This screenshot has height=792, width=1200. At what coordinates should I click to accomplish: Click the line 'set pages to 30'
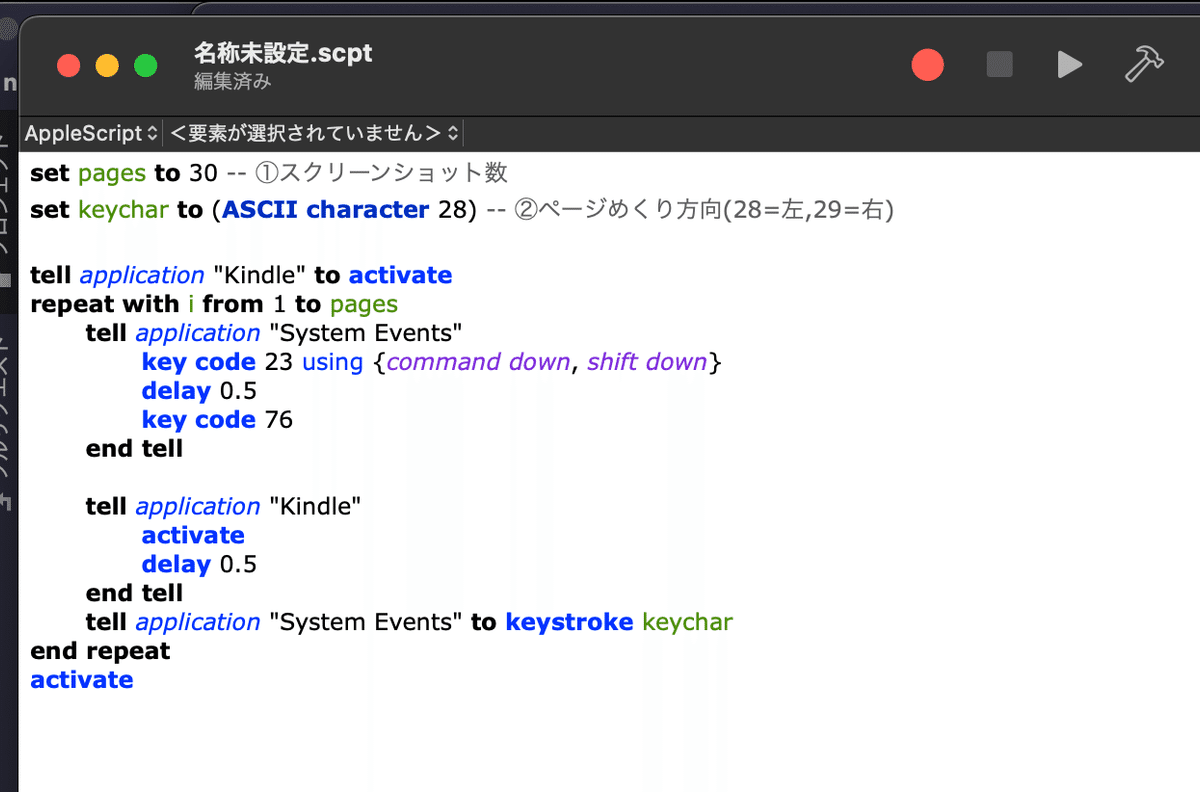pos(124,173)
